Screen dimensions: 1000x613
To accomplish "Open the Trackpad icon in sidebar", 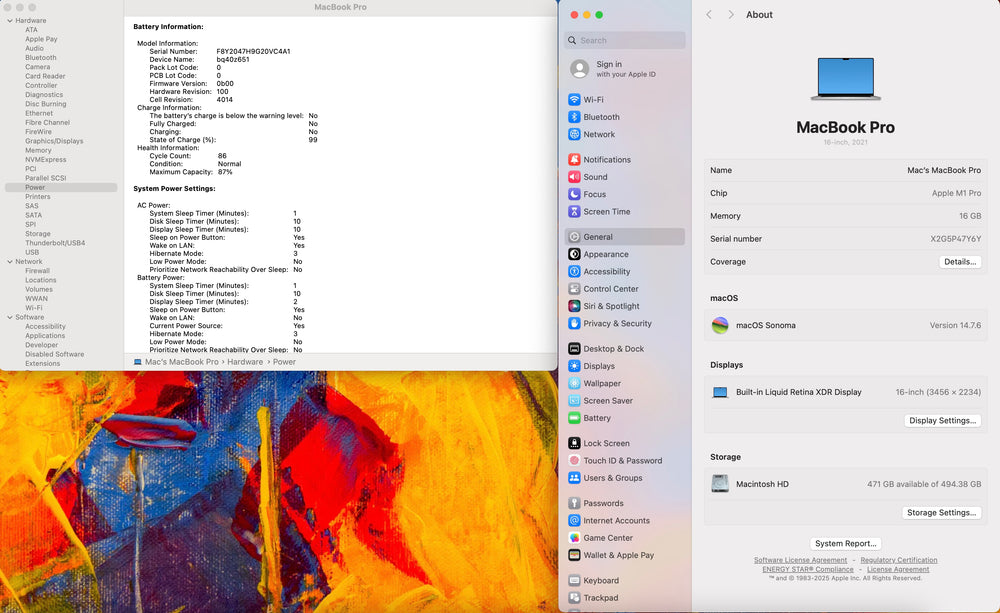I will click(x=574, y=598).
